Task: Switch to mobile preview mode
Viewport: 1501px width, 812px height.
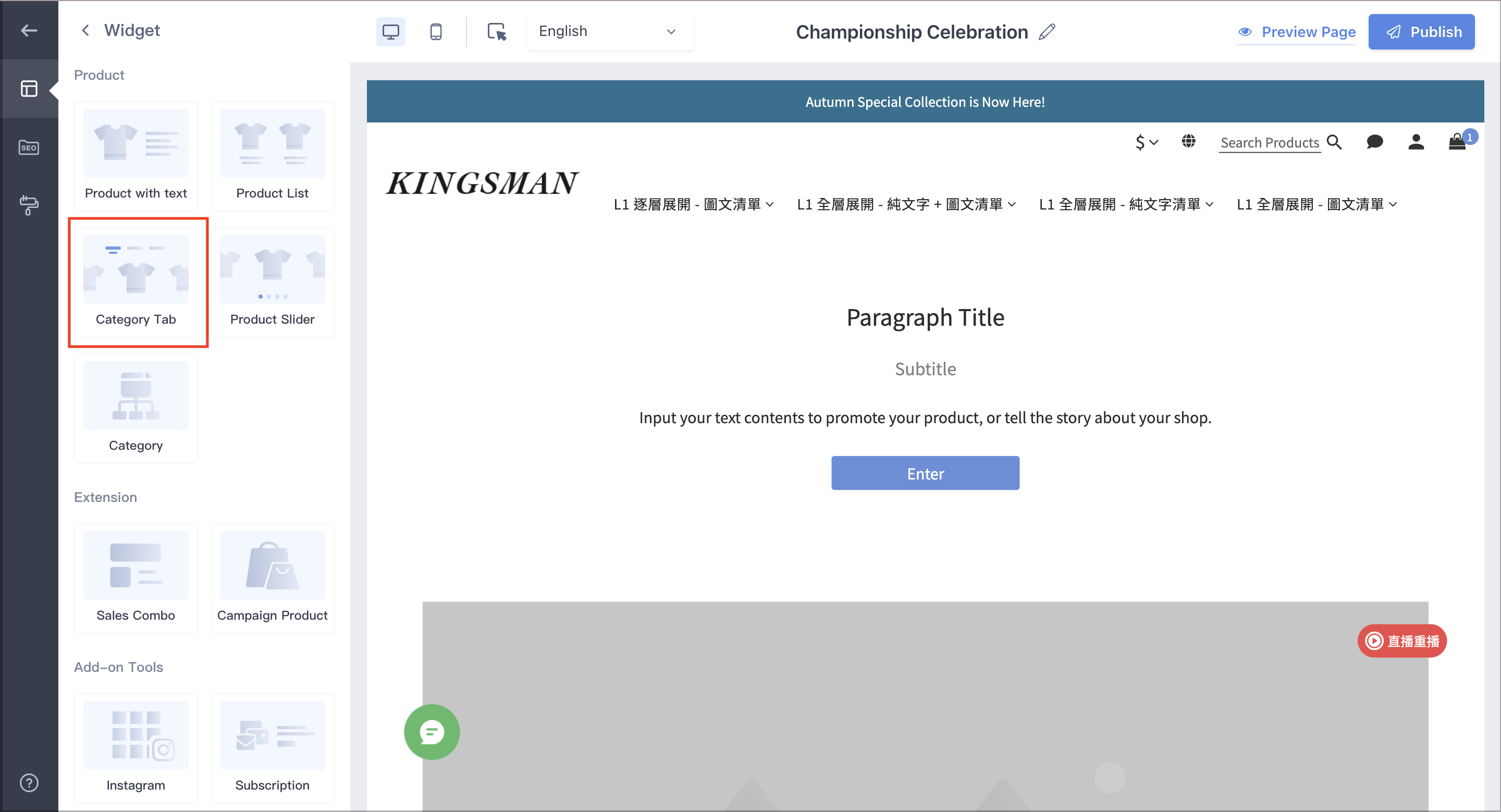Action: (x=435, y=31)
